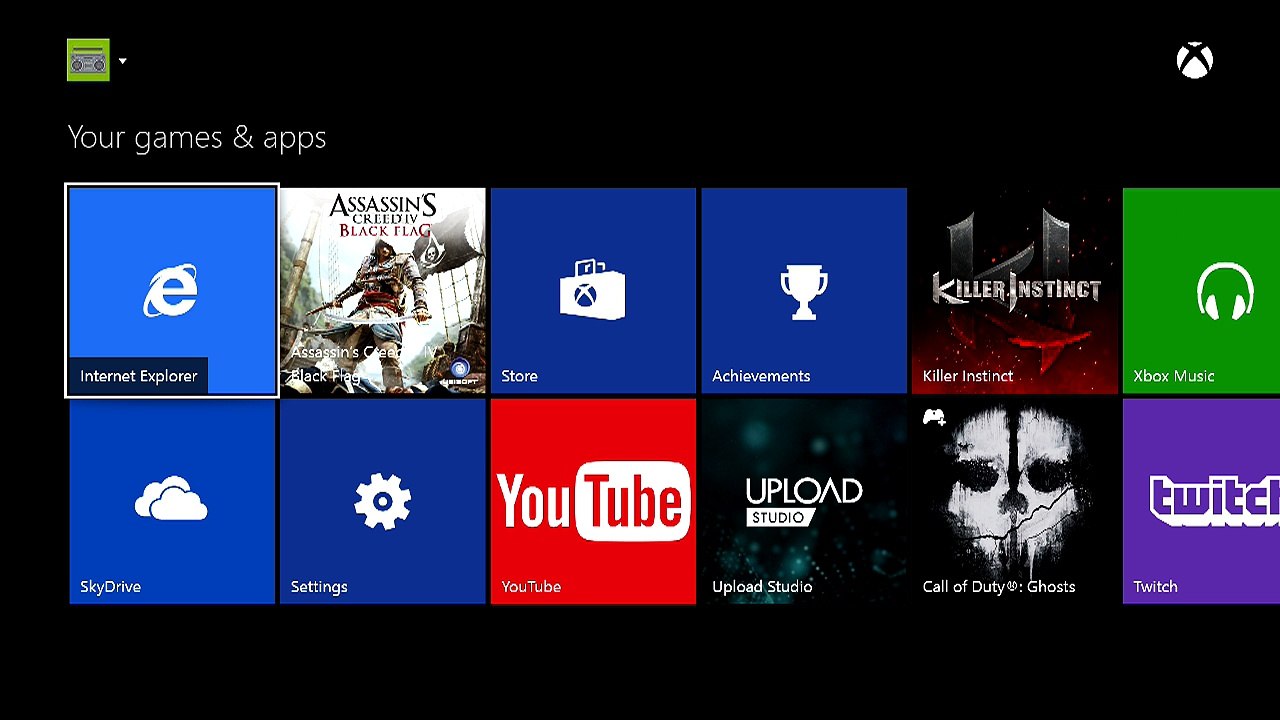Select the Achievements trophy icon
This screenshot has height=720, width=1280.
(x=804, y=292)
